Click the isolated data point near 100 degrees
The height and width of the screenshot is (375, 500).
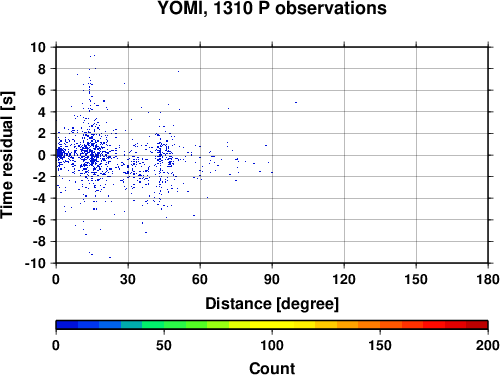296,102
